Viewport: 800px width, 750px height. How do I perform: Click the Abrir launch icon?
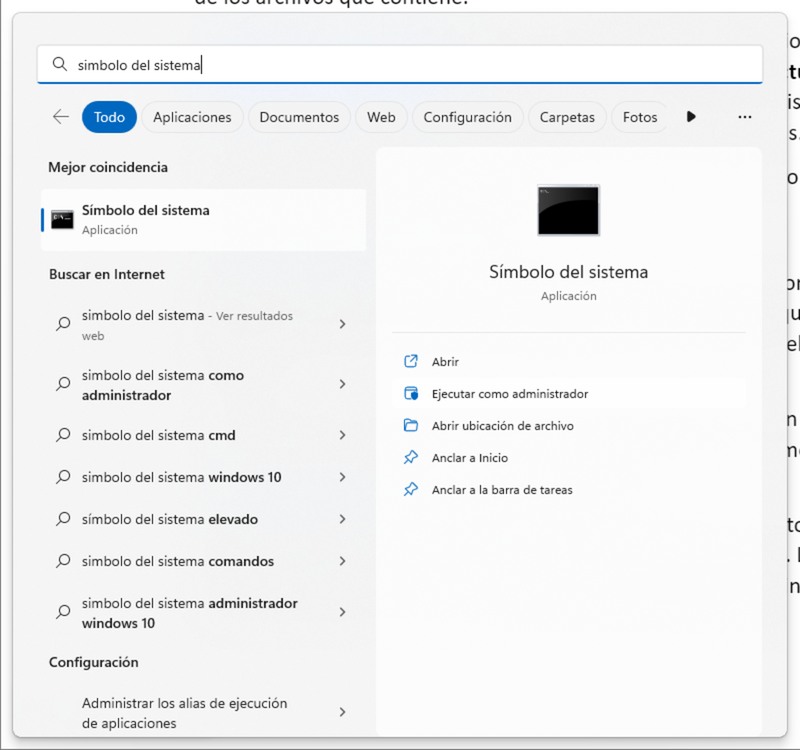pos(412,361)
